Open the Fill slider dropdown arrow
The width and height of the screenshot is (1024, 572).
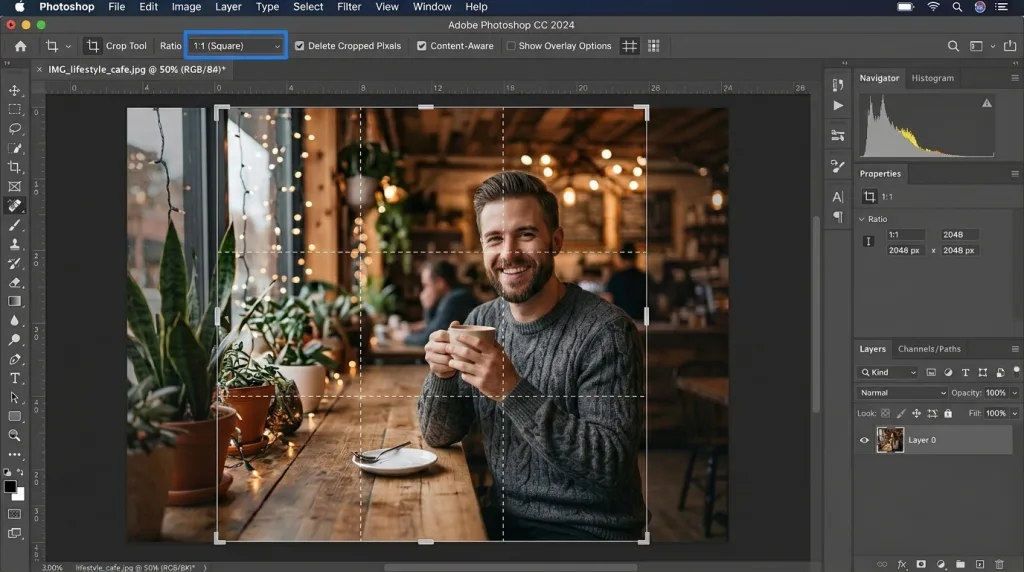[1015, 413]
